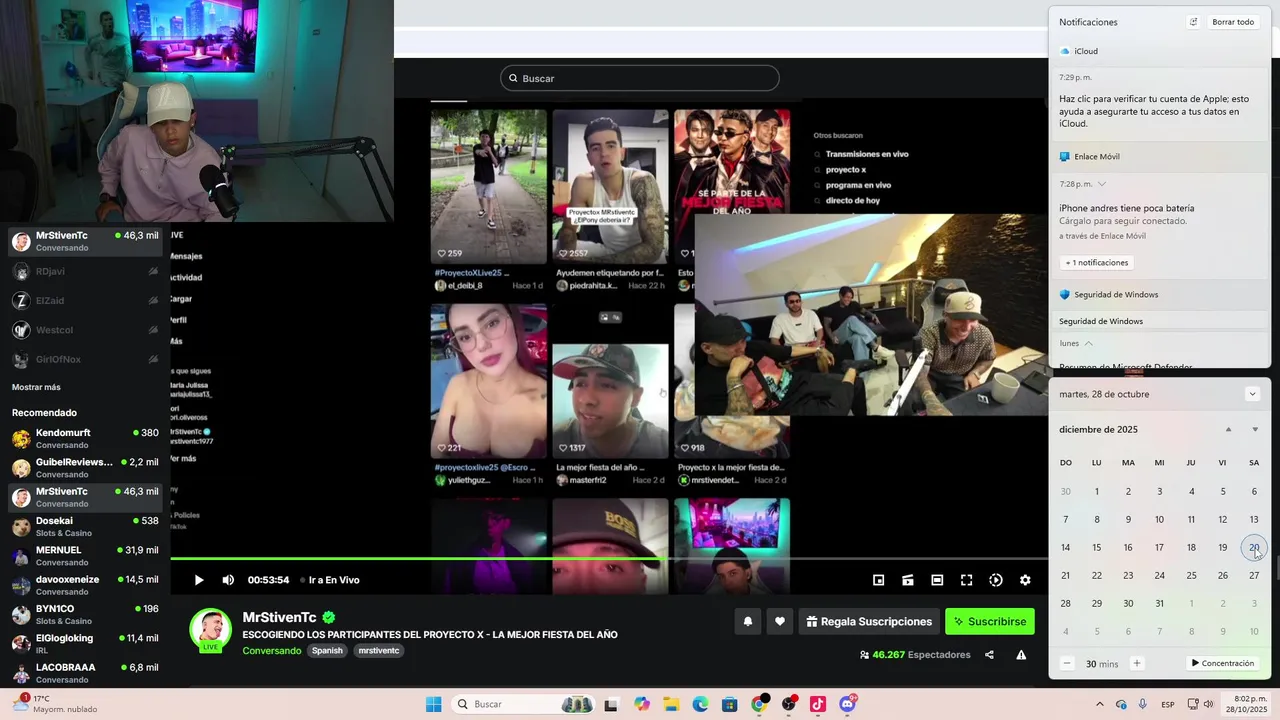Viewport: 1280px width, 720px height.
Task: Open Microsoft Store on taskbar
Action: click(x=730, y=704)
